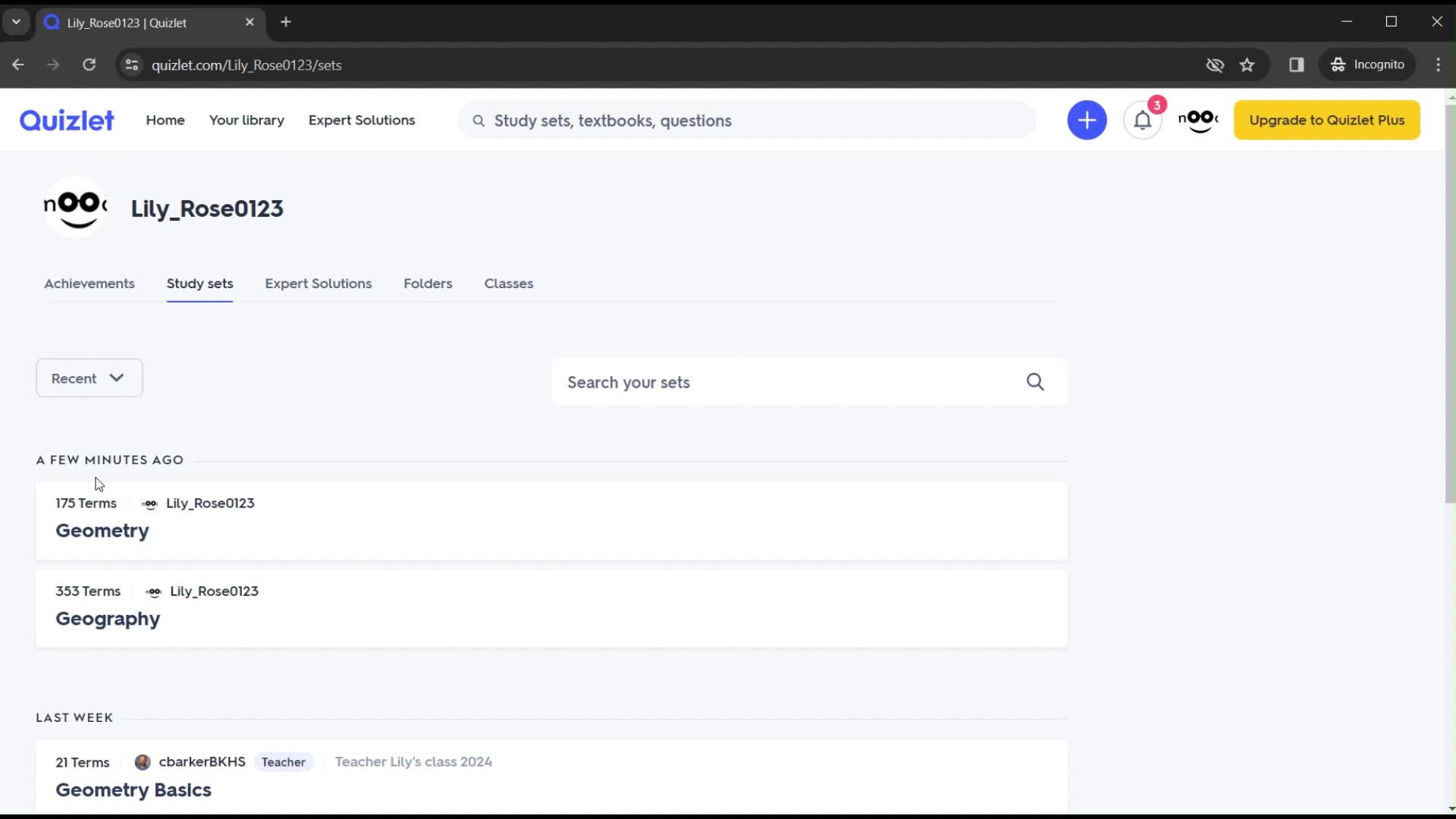Viewport: 1456px width, 819px height.
Task: Click Lily_Rose0123 author on Geometry card
Action: pos(210,503)
